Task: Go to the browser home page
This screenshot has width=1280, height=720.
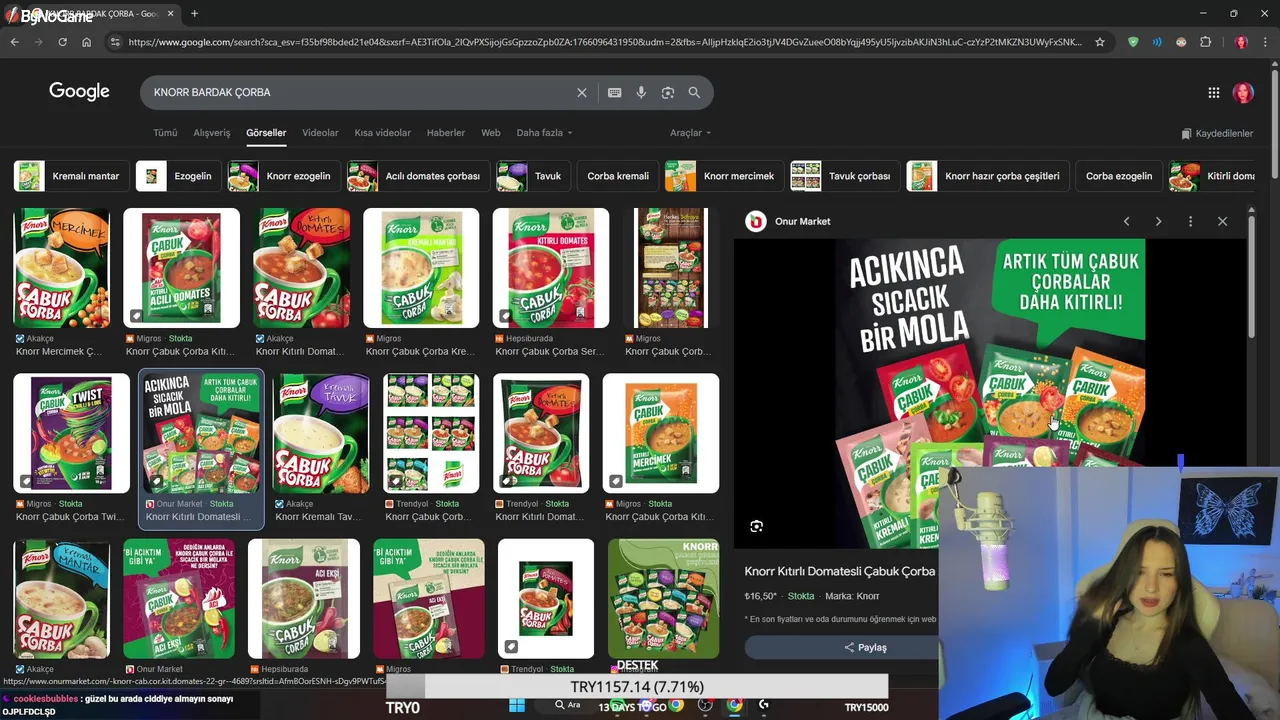Action: pyautogui.click(x=86, y=42)
